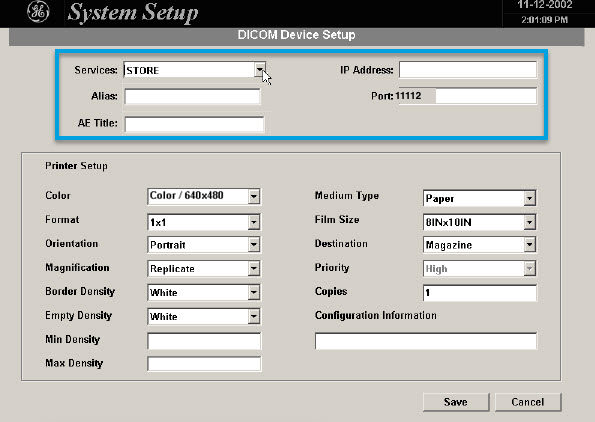Click the Printer Setup group label

tap(76, 166)
